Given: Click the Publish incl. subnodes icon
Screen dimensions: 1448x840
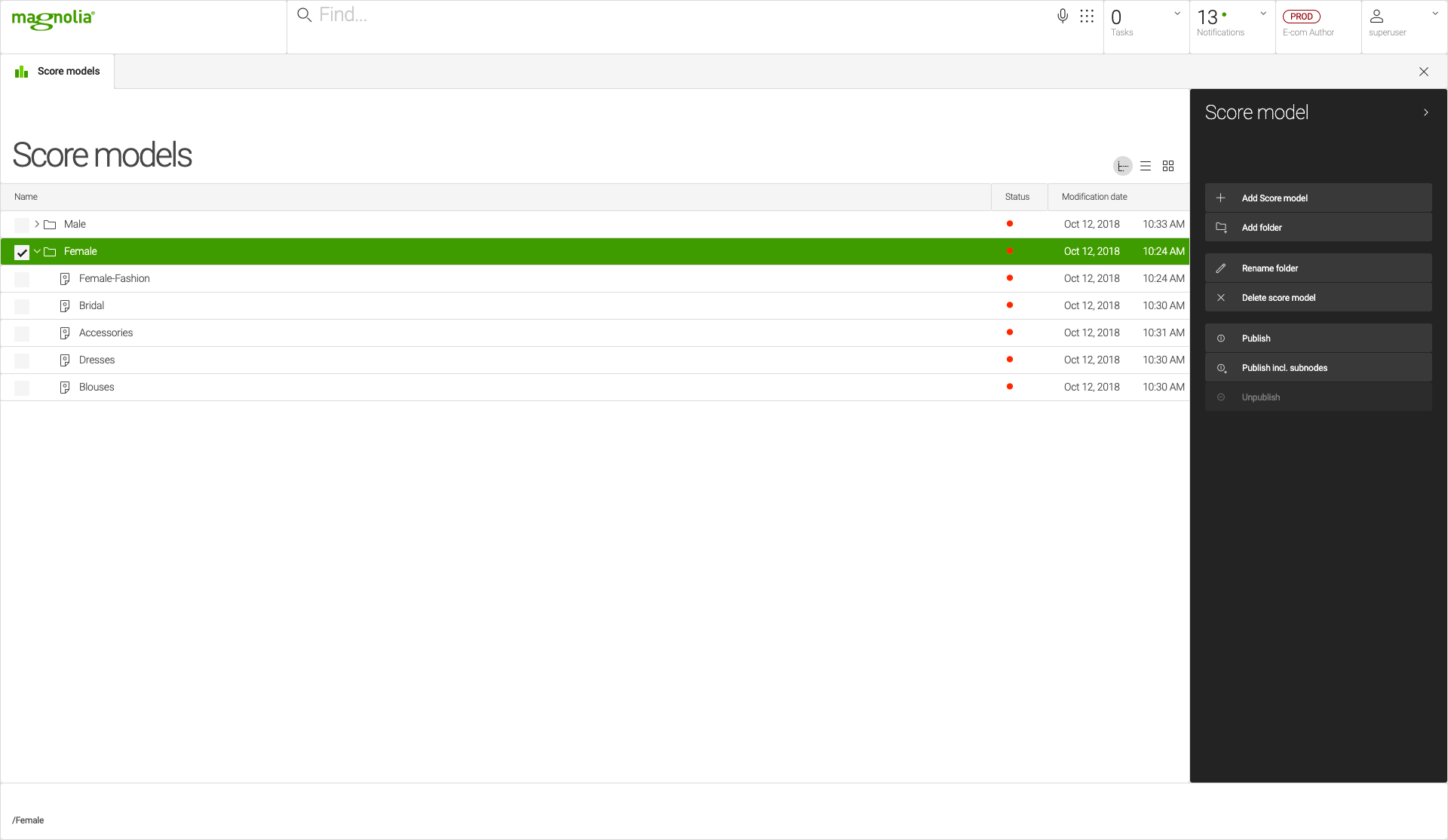Looking at the screenshot, I should (x=1222, y=367).
